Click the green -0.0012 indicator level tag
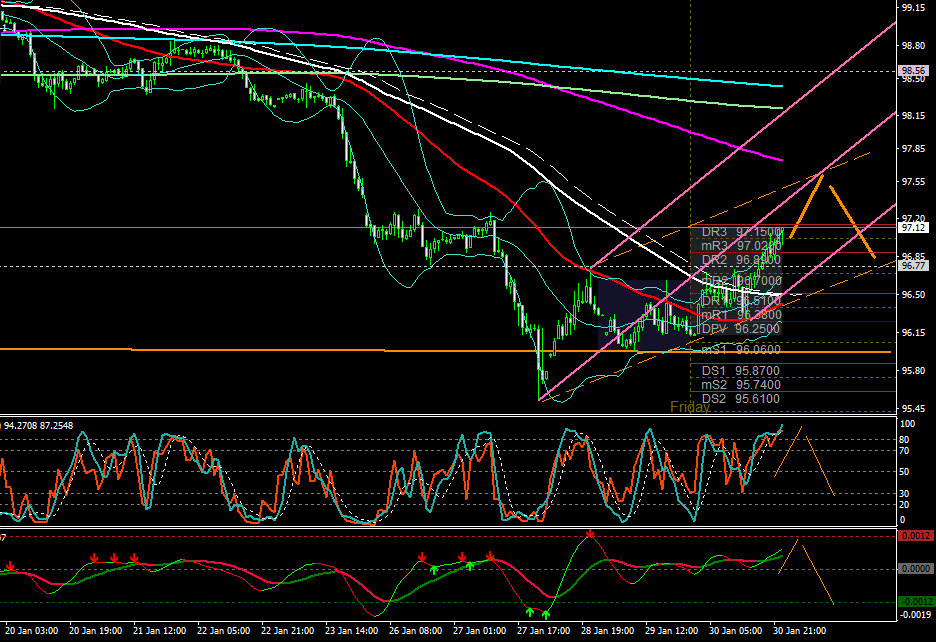Viewport: 936px width, 642px height. 915,601
